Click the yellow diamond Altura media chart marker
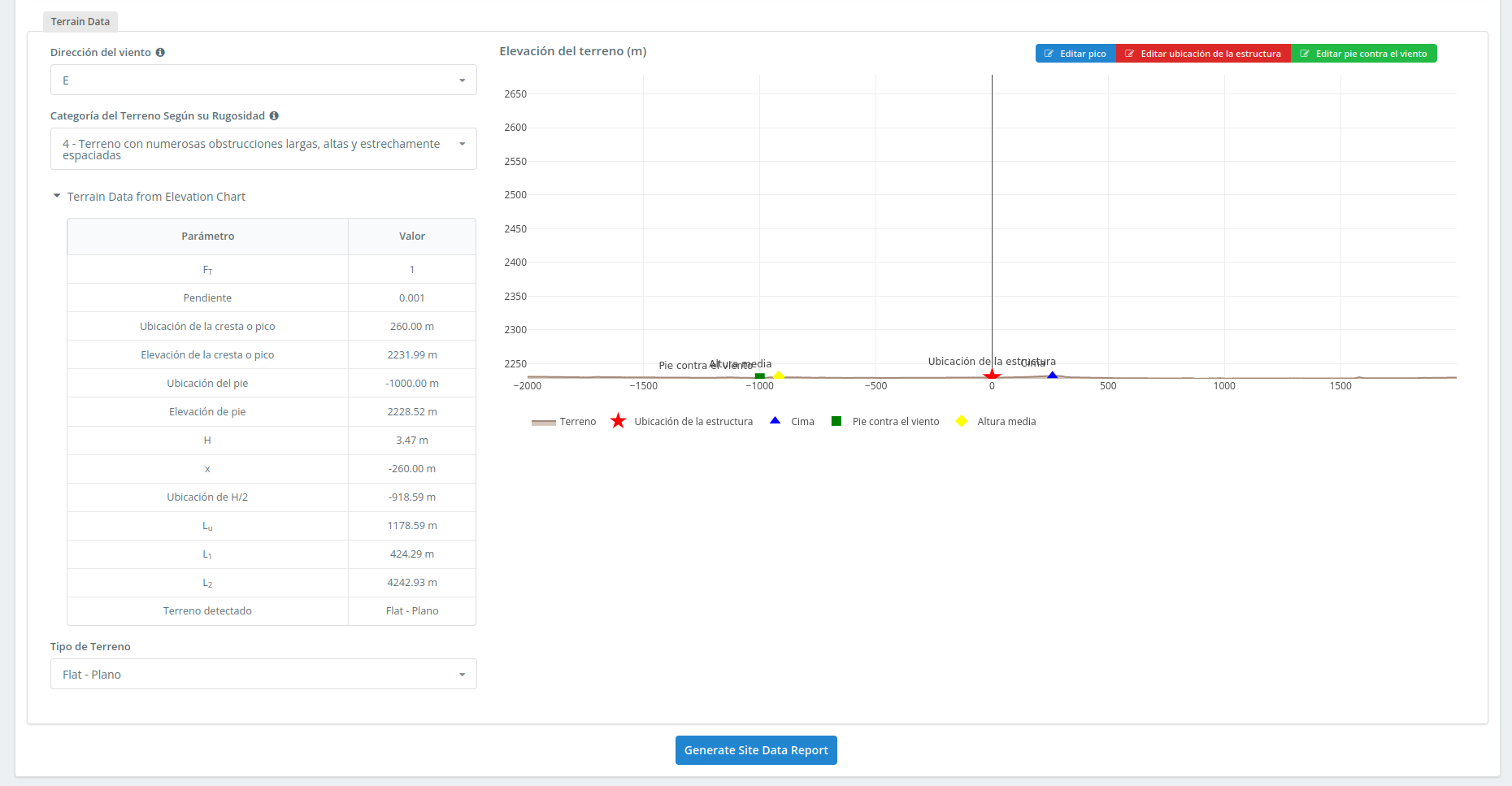This screenshot has height=786, width=1512. pyautogui.click(x=779, y=376)
